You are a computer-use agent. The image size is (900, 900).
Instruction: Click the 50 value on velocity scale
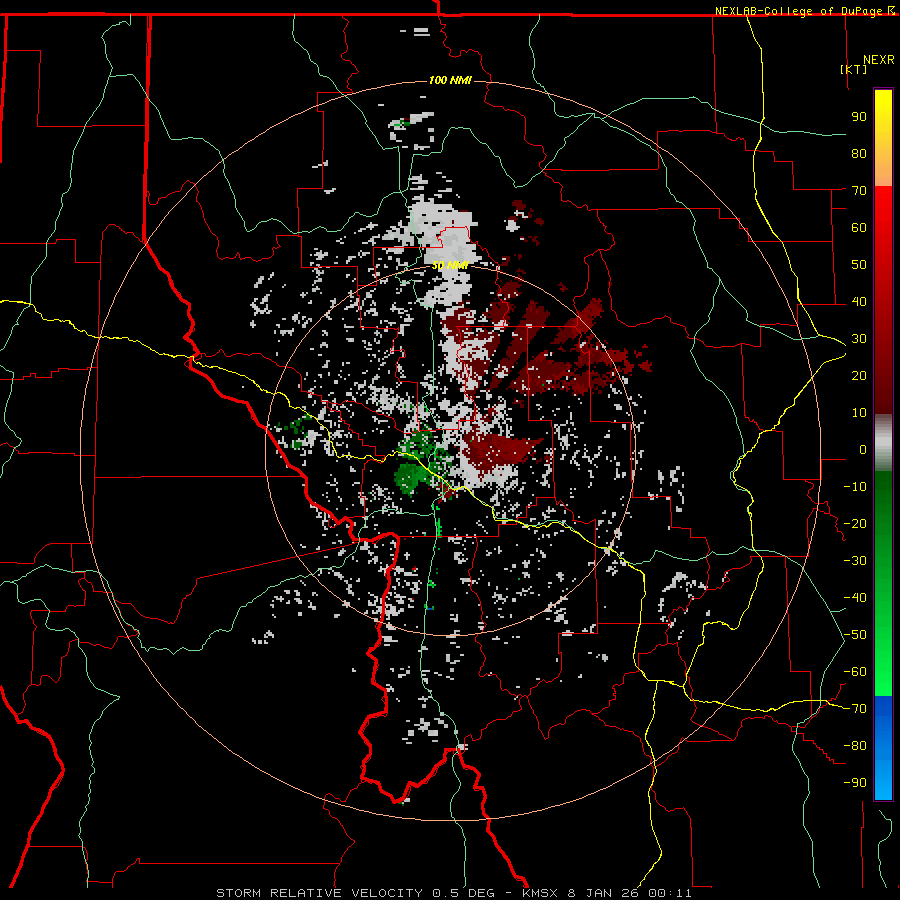pos(859,265)
